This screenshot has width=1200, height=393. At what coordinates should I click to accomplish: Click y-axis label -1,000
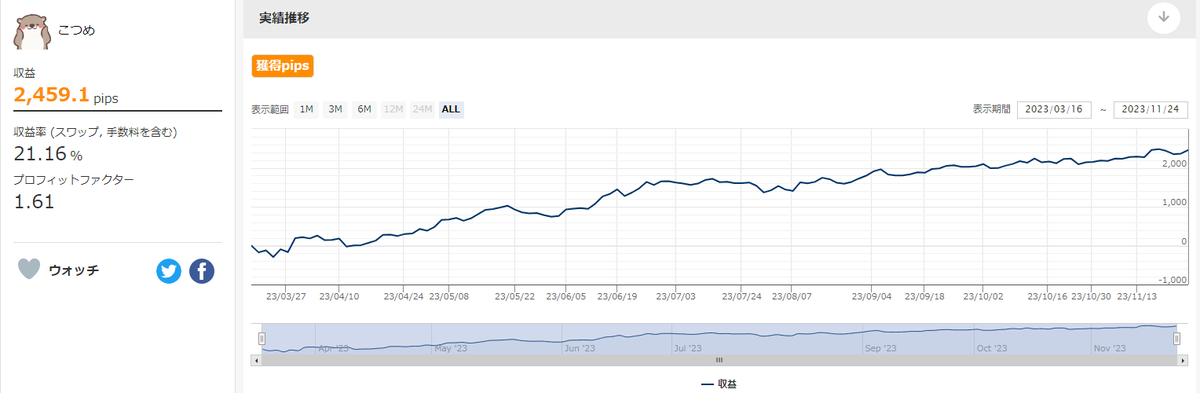click(x=1172, y=280)
